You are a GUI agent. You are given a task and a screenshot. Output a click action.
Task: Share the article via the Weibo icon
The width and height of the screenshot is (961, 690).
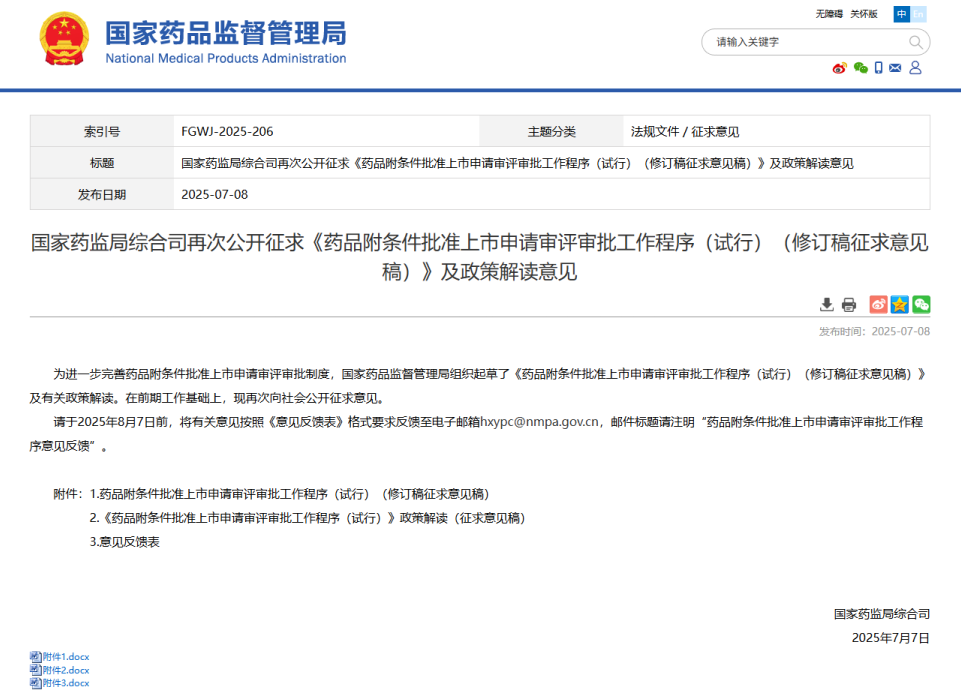tap(877, 304)
